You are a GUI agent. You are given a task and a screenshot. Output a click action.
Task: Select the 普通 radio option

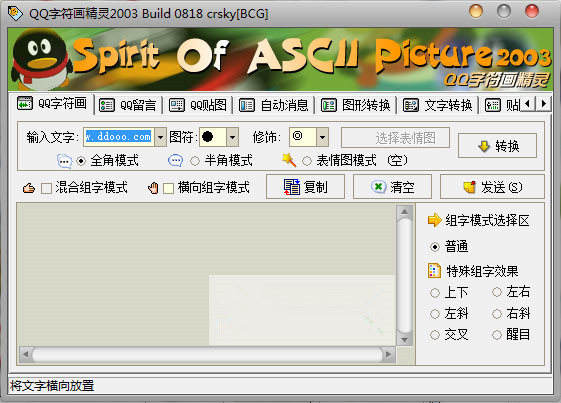coord(435,247)
